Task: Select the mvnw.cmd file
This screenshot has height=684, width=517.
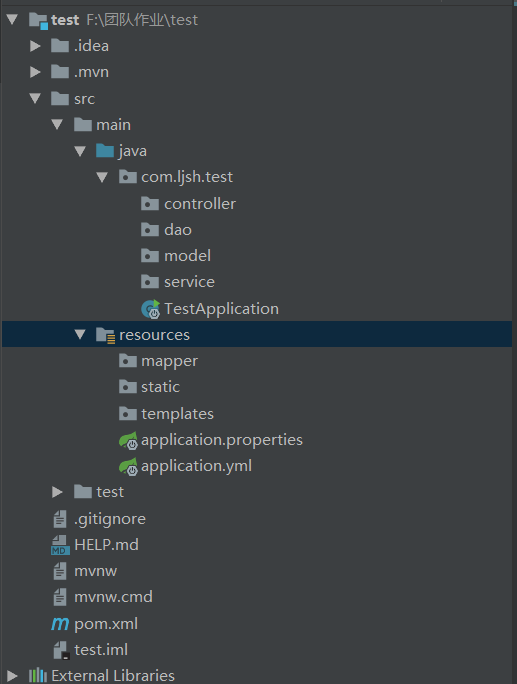Action: (103, 597)
